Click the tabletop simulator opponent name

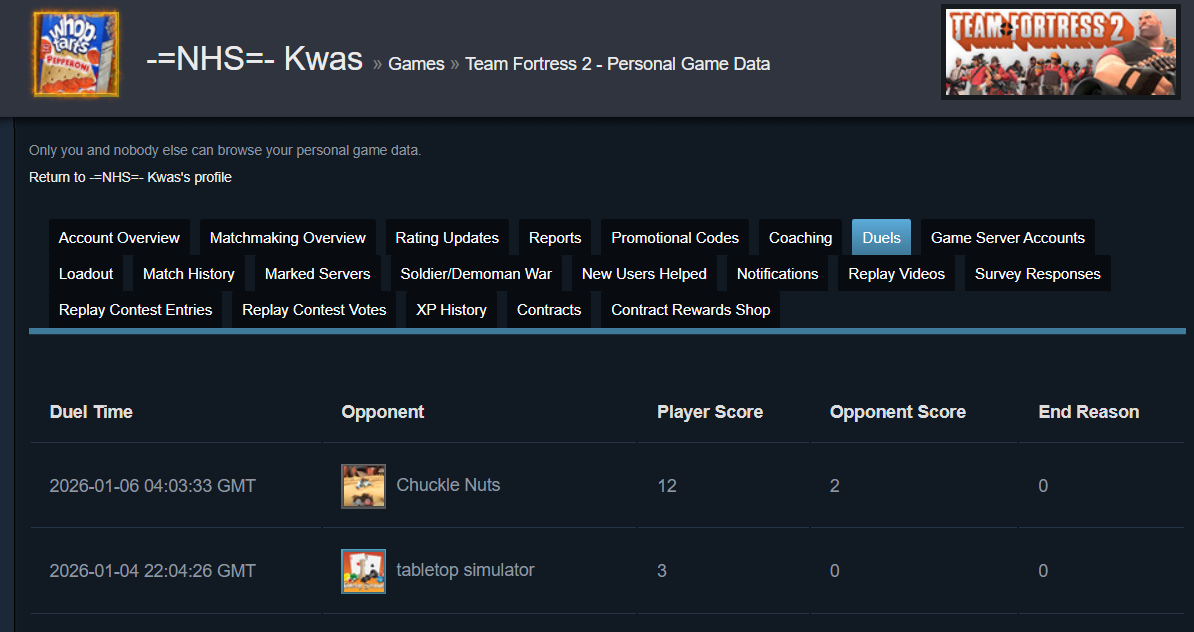point(465,570)
